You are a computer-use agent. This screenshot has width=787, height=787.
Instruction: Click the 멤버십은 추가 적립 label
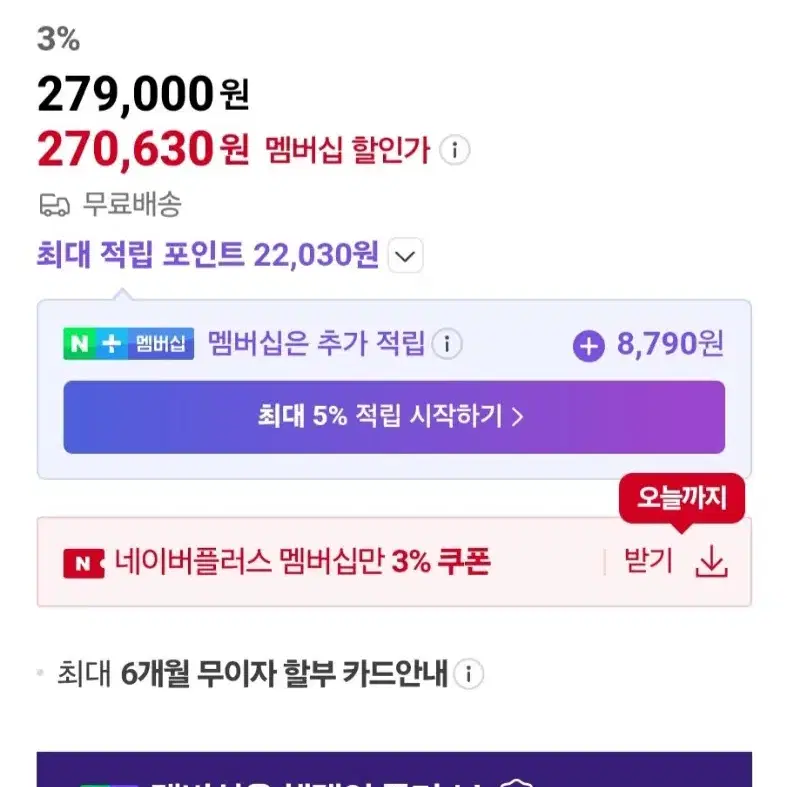[316, 343]
